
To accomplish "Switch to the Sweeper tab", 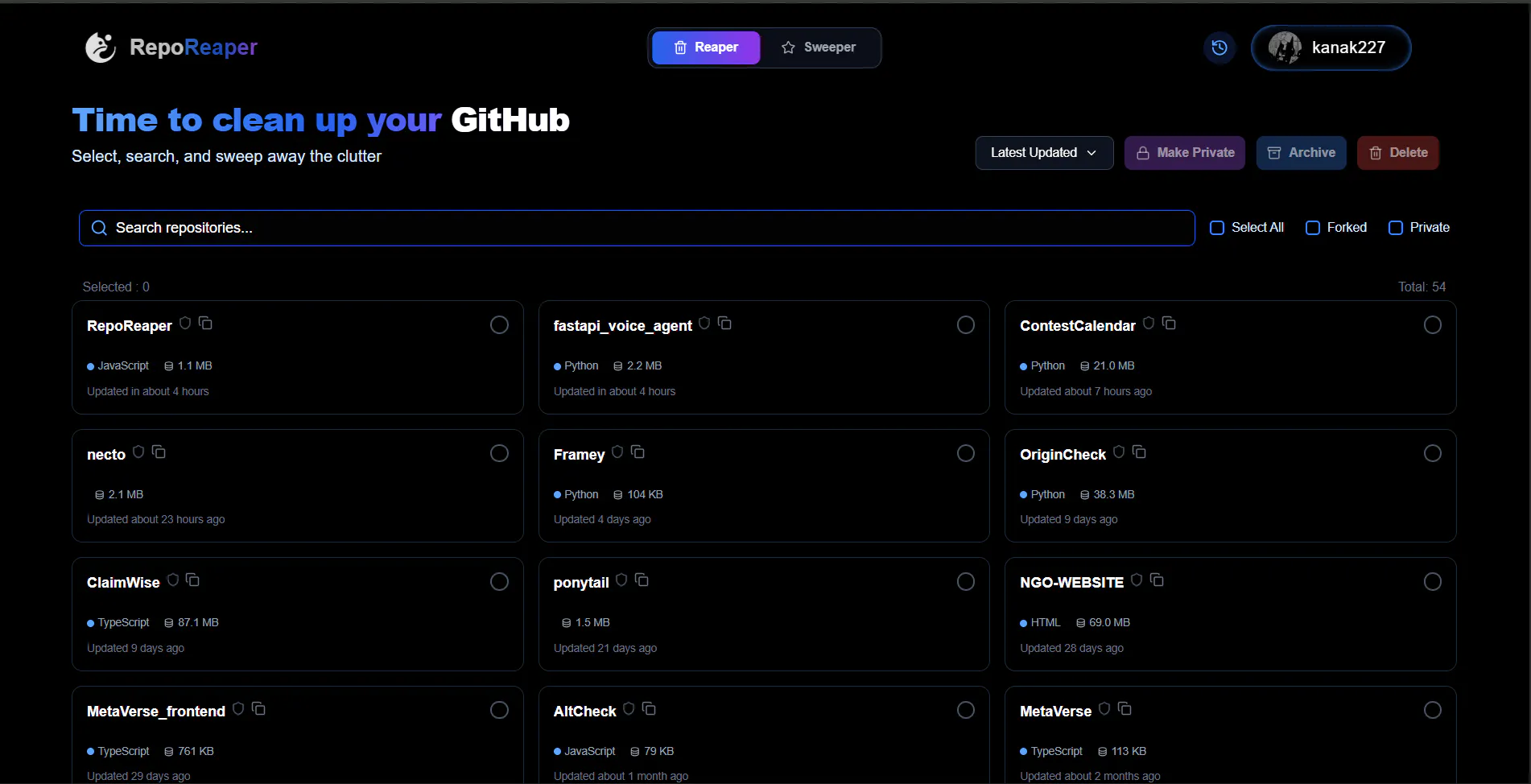I will (819, 47).
